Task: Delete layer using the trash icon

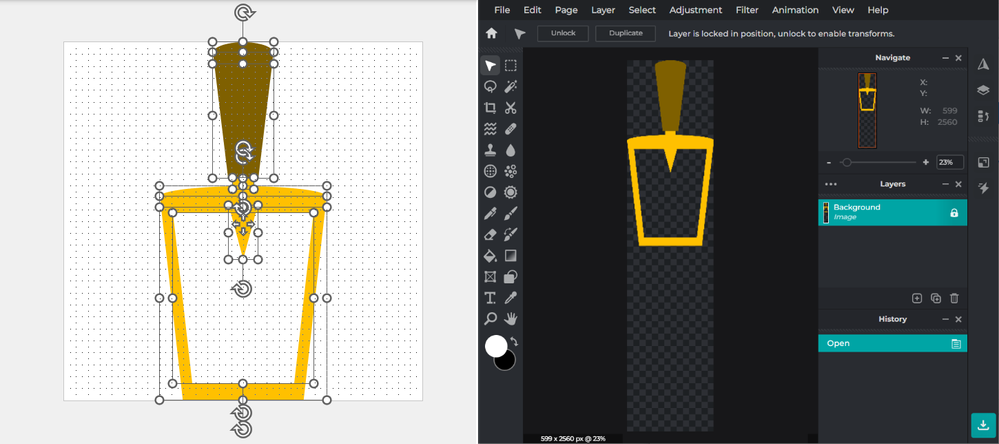Action: [x=954, y=298]
